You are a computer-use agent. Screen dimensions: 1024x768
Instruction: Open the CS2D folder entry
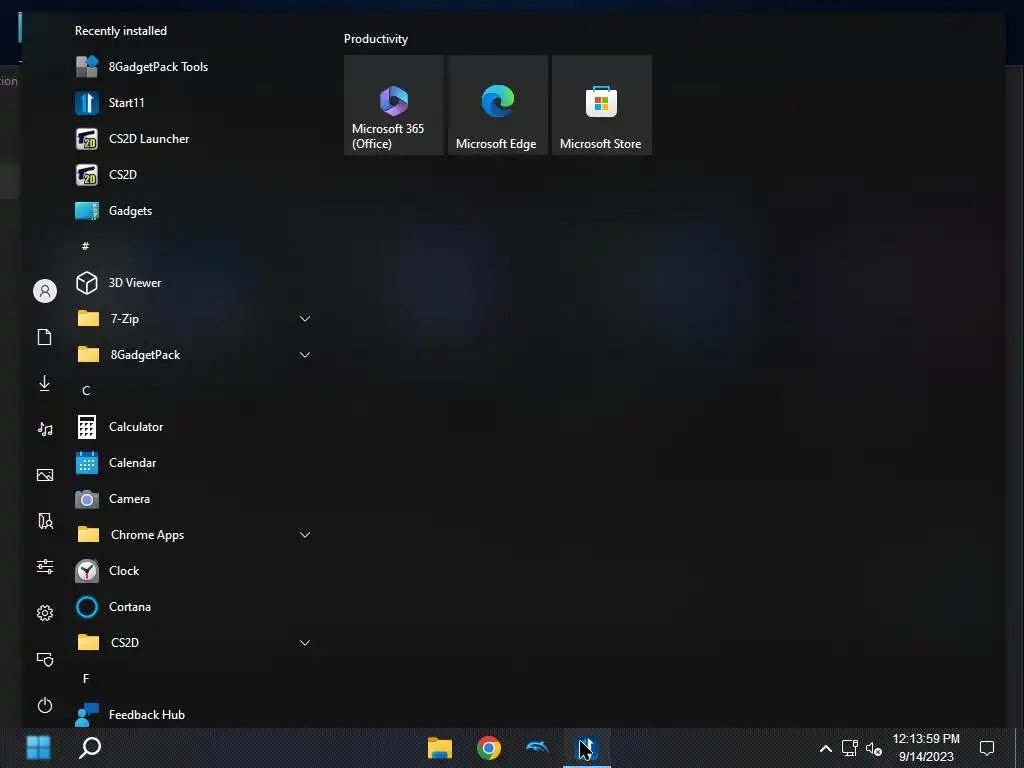point(193,643)
